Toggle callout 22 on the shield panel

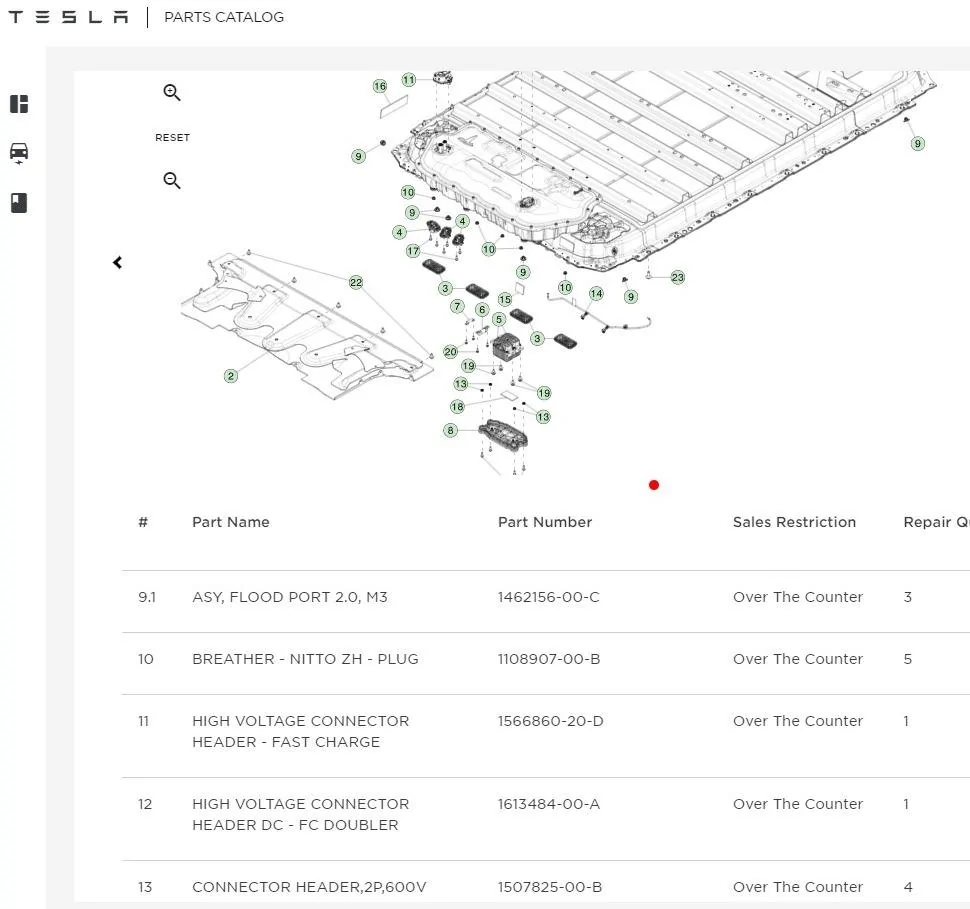[355, 282]
